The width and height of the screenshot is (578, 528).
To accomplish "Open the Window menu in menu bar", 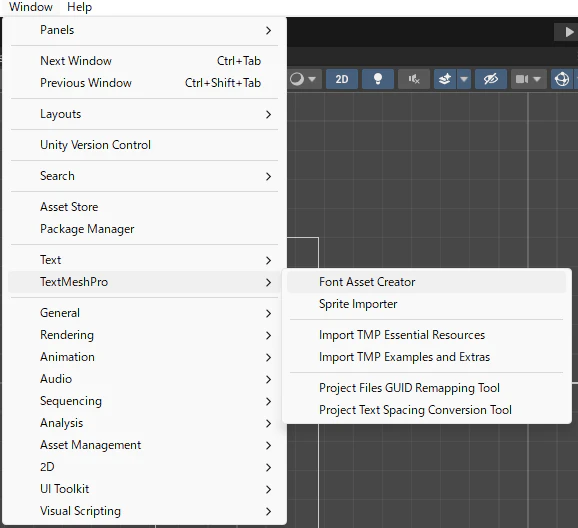I will point(31,7).
